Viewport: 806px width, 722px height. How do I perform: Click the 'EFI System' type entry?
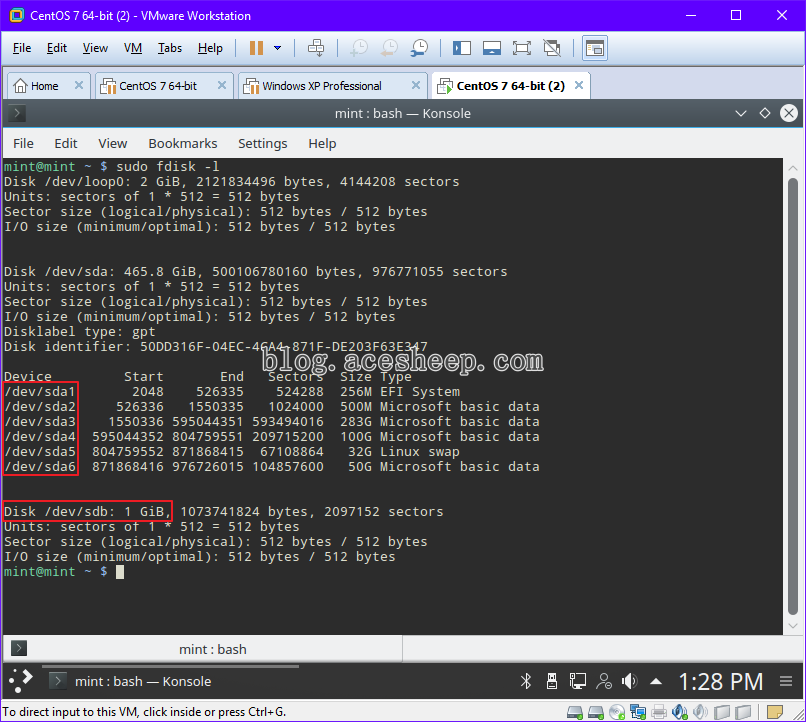(x=420, y=392)
